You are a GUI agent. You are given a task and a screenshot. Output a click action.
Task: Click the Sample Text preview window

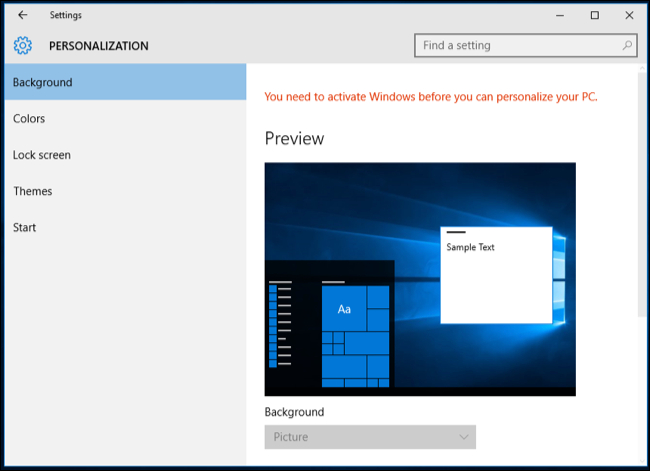point(496,275)
